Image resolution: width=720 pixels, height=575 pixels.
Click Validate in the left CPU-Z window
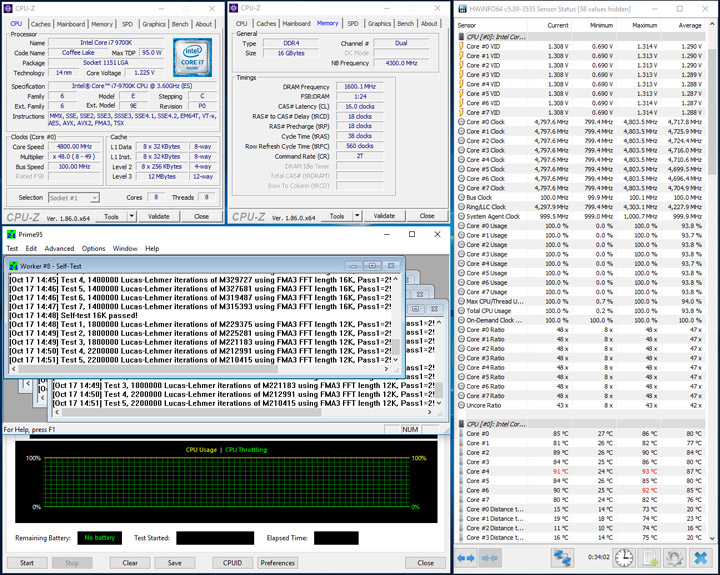click(x=159, y=216)
